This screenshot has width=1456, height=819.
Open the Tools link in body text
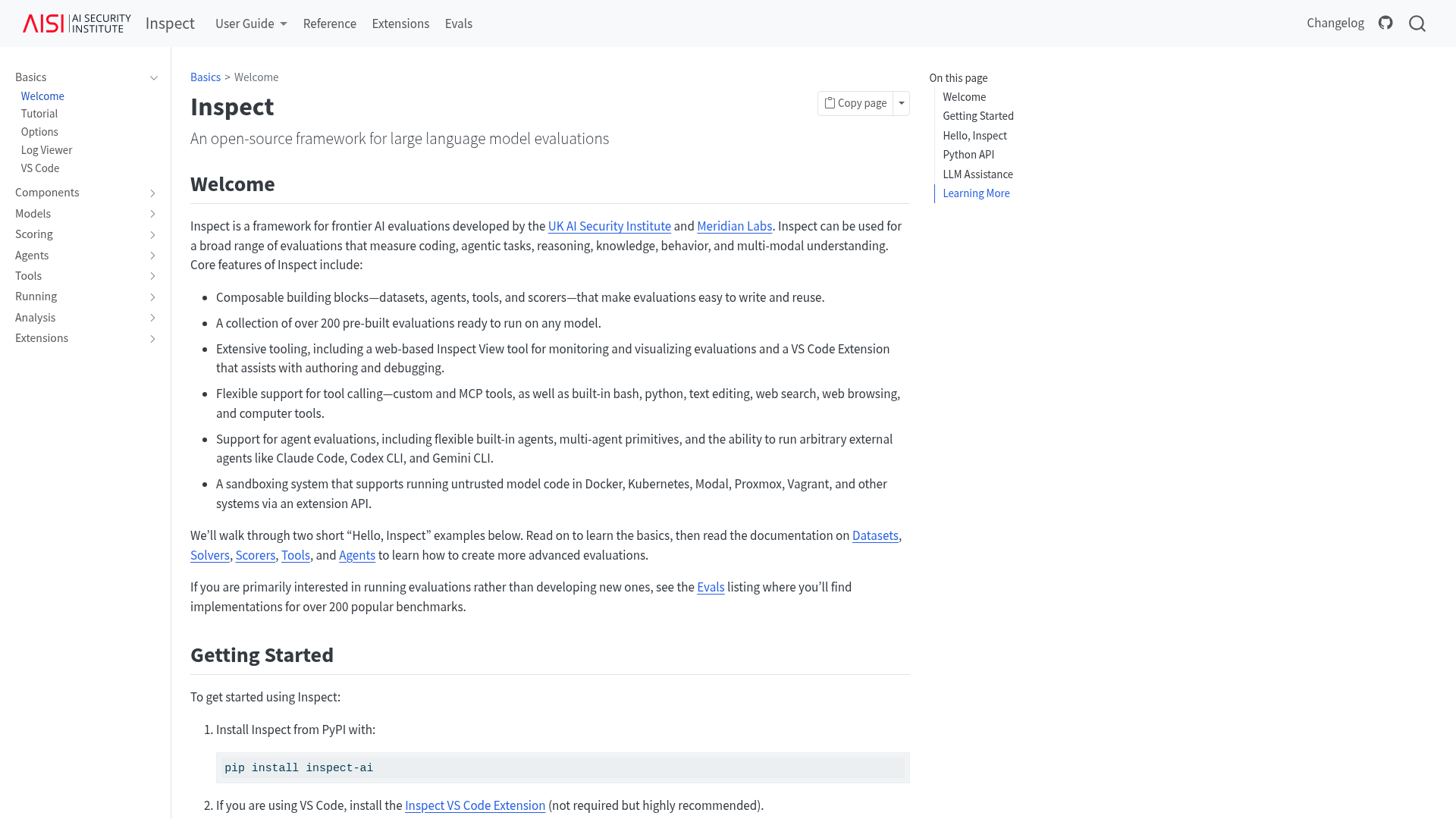point(296,555)
